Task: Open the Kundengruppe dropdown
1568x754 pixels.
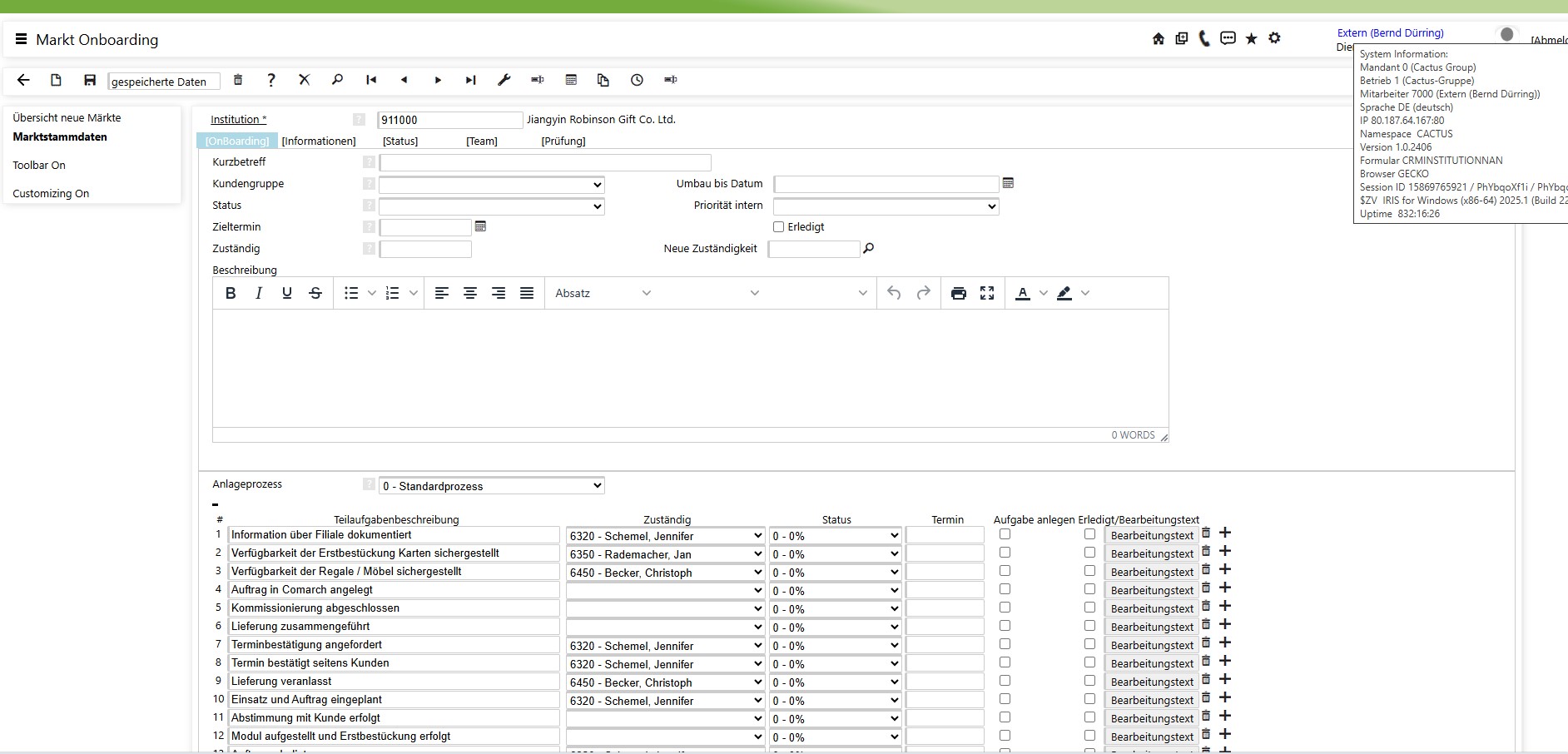Action: click(491, 185)
